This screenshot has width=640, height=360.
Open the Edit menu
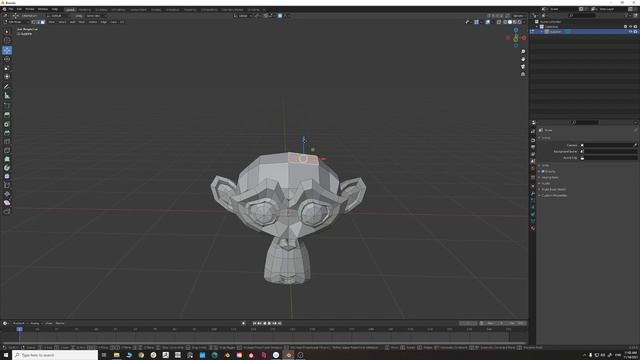pyautogui.click(x=19, y=9)
